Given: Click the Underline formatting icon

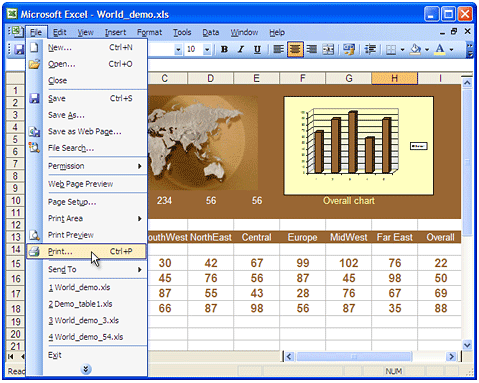Looking at the screenshot, I should [x=257, y=50].
